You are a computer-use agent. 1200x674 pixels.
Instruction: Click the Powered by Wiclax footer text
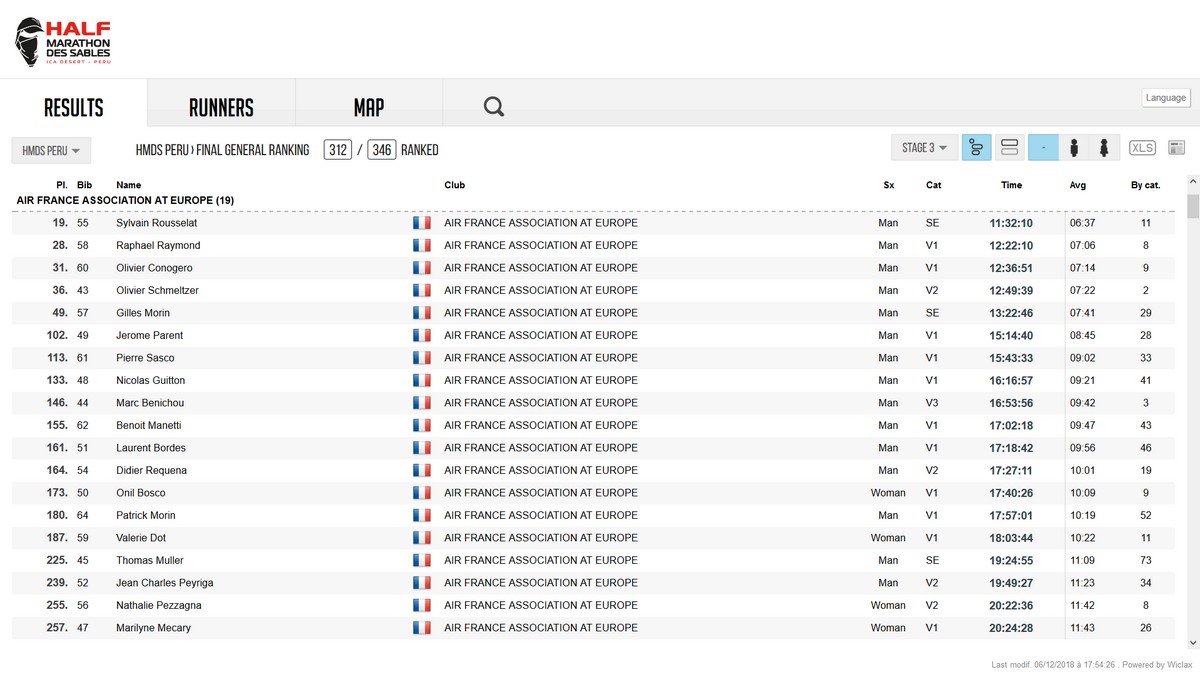pos(1157,664)
